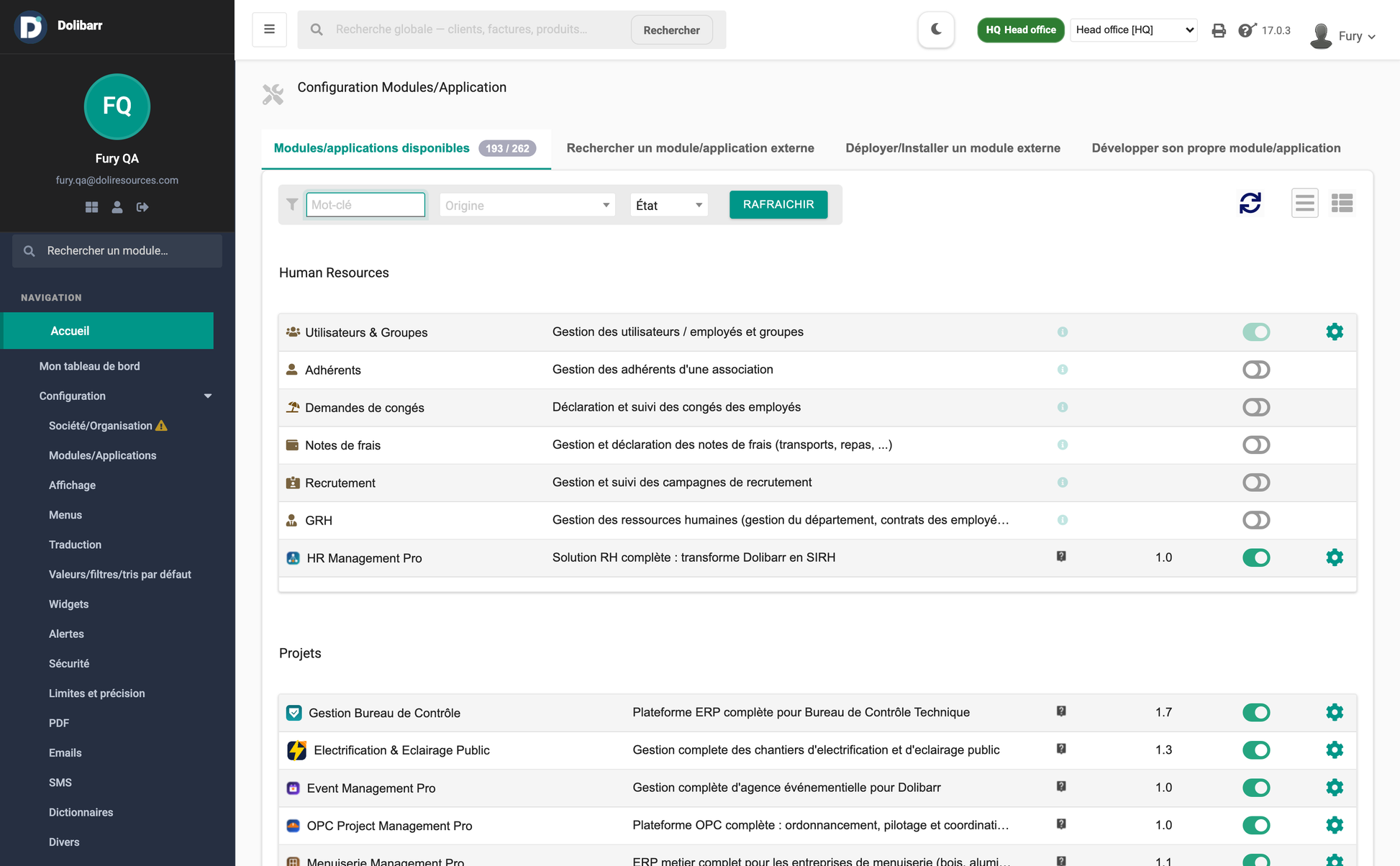Screen dimensions: 1400x866
Task: Click info icon for GRH module
Action: click(1063, 520)
